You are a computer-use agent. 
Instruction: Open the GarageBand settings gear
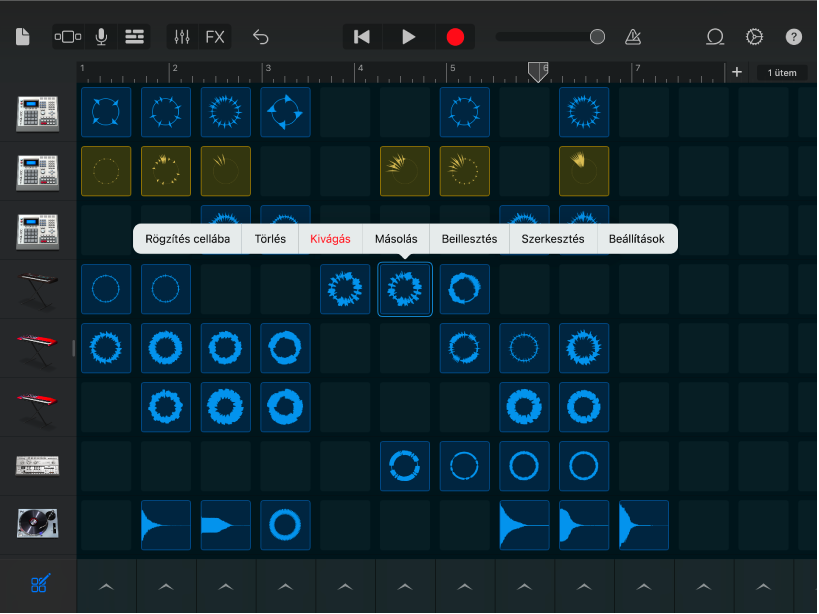pyautogui.click(x=754, y=36)
